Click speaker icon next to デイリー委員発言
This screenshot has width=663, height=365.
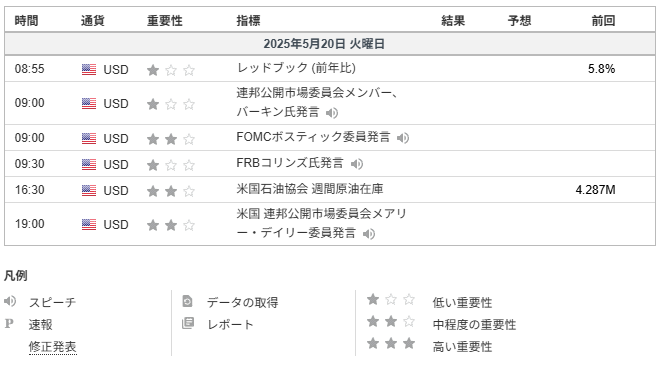click(369, 234)
